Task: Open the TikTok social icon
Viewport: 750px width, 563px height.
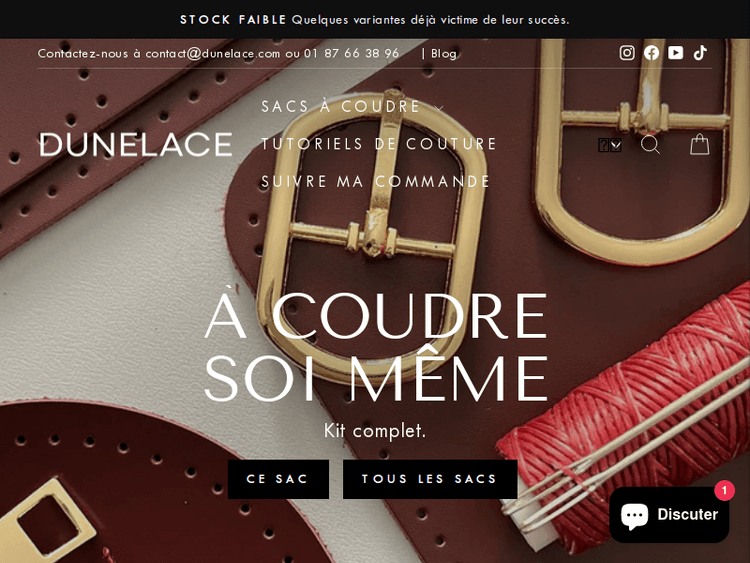Action: point(700,53)
